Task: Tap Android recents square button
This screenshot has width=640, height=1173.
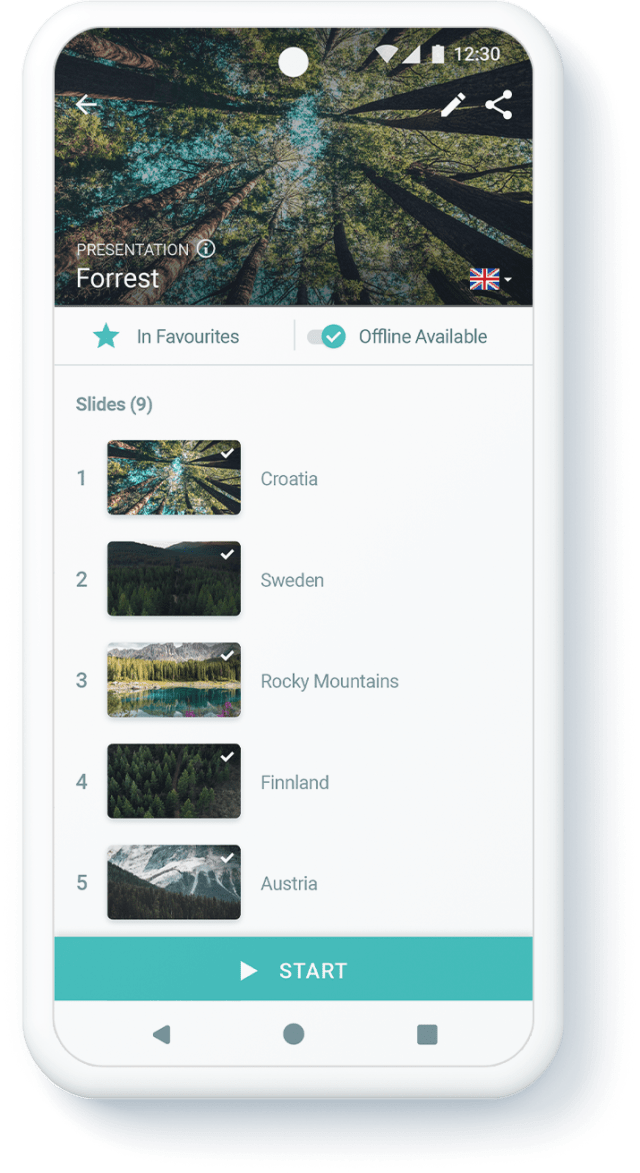Action: (427, 1035)
